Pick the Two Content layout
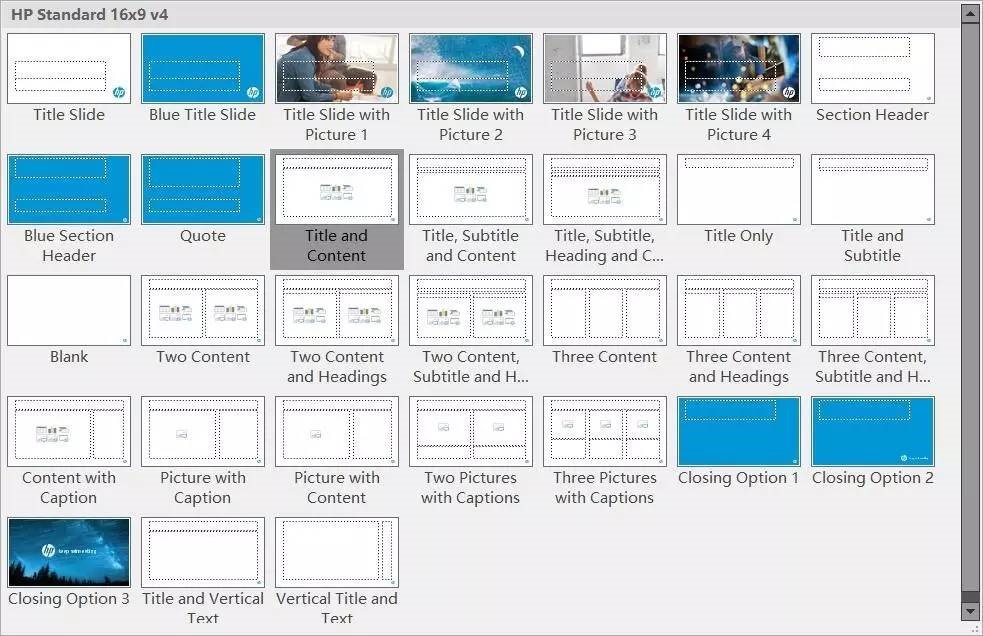The image size is (983, 636). pos(203,311)
